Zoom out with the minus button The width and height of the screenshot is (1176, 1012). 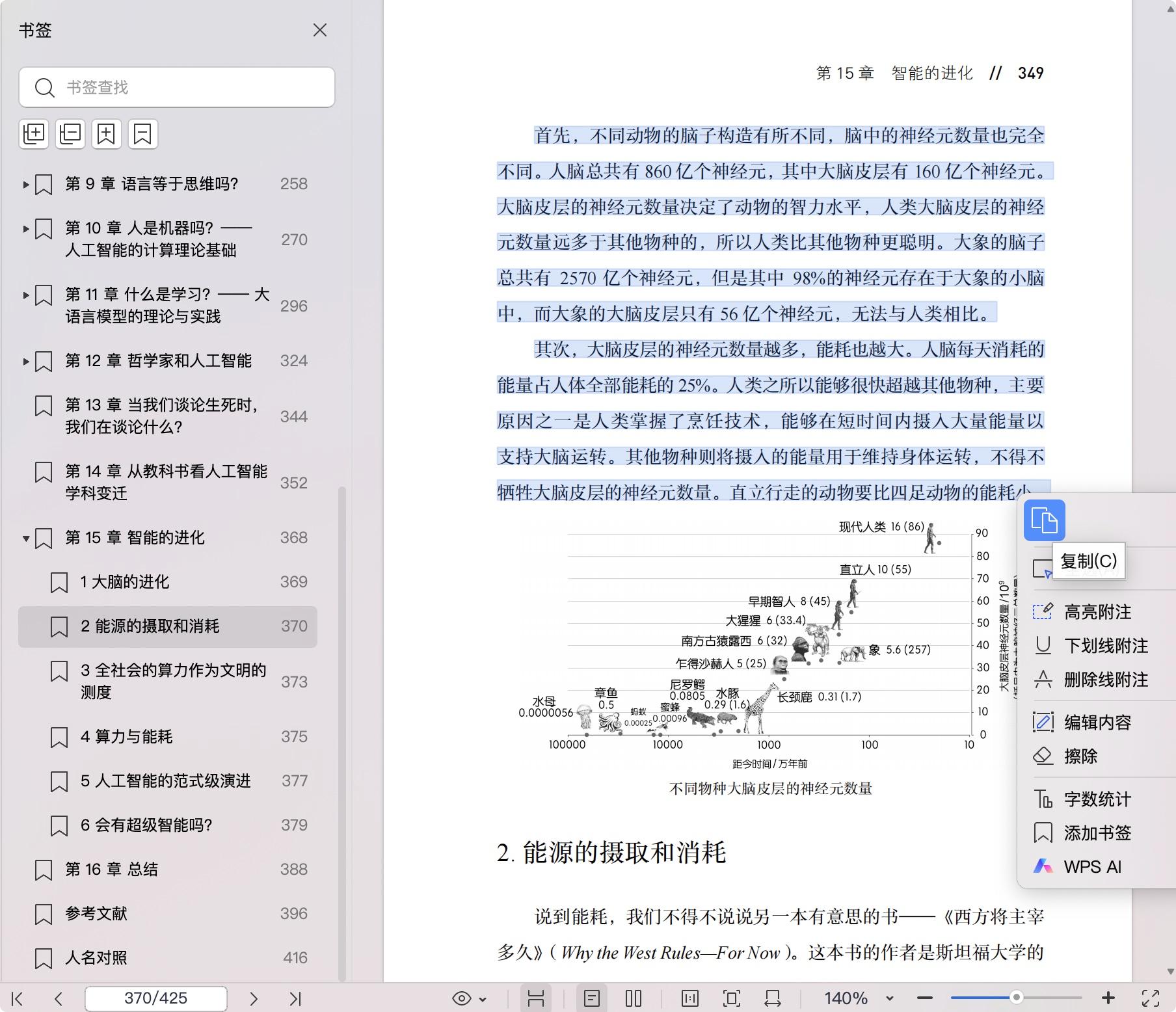[x=925, y=998]
